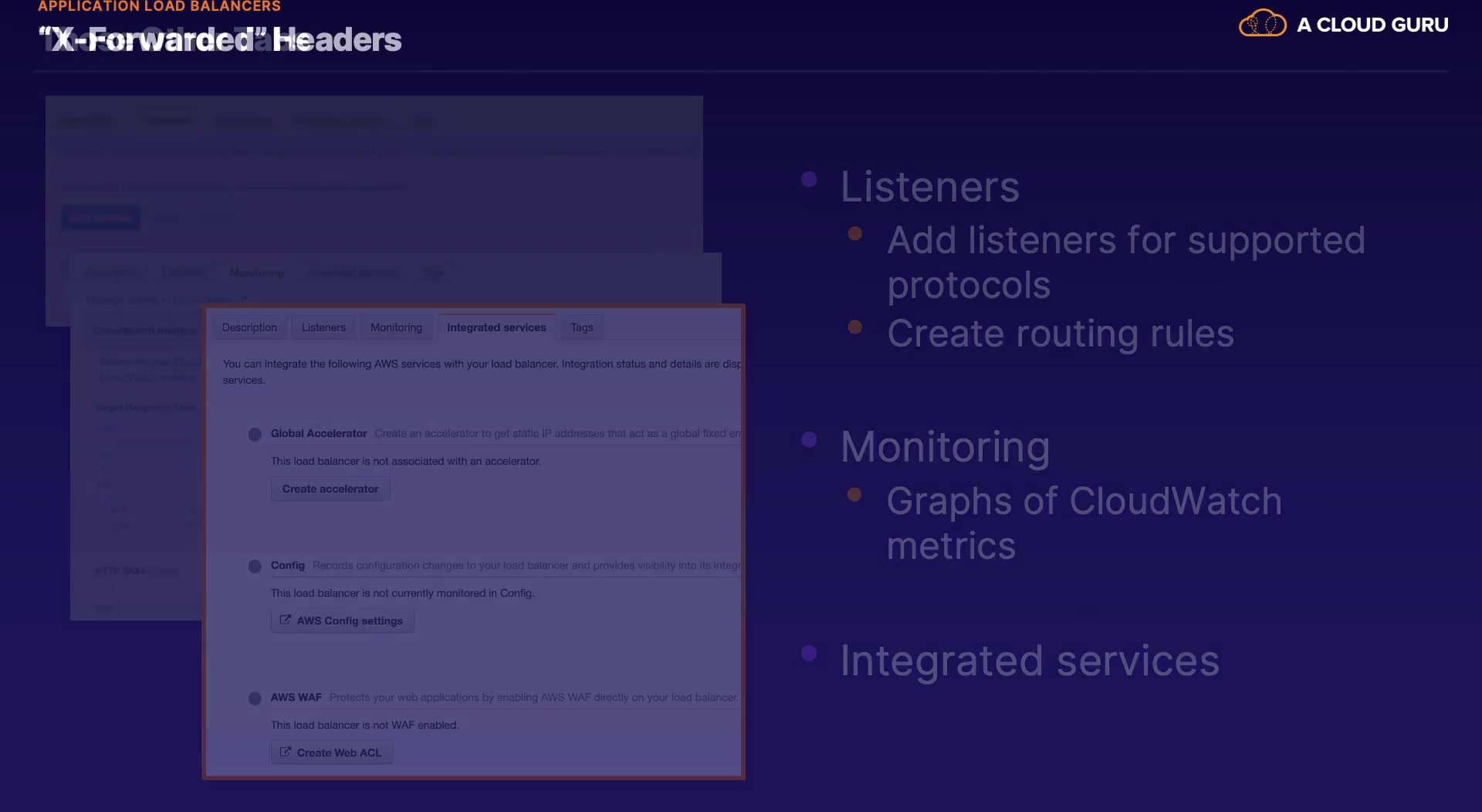1482x812 pixels.
Task: Click the "Integrated services" slide bullet heading
Action: (1030, 661)
